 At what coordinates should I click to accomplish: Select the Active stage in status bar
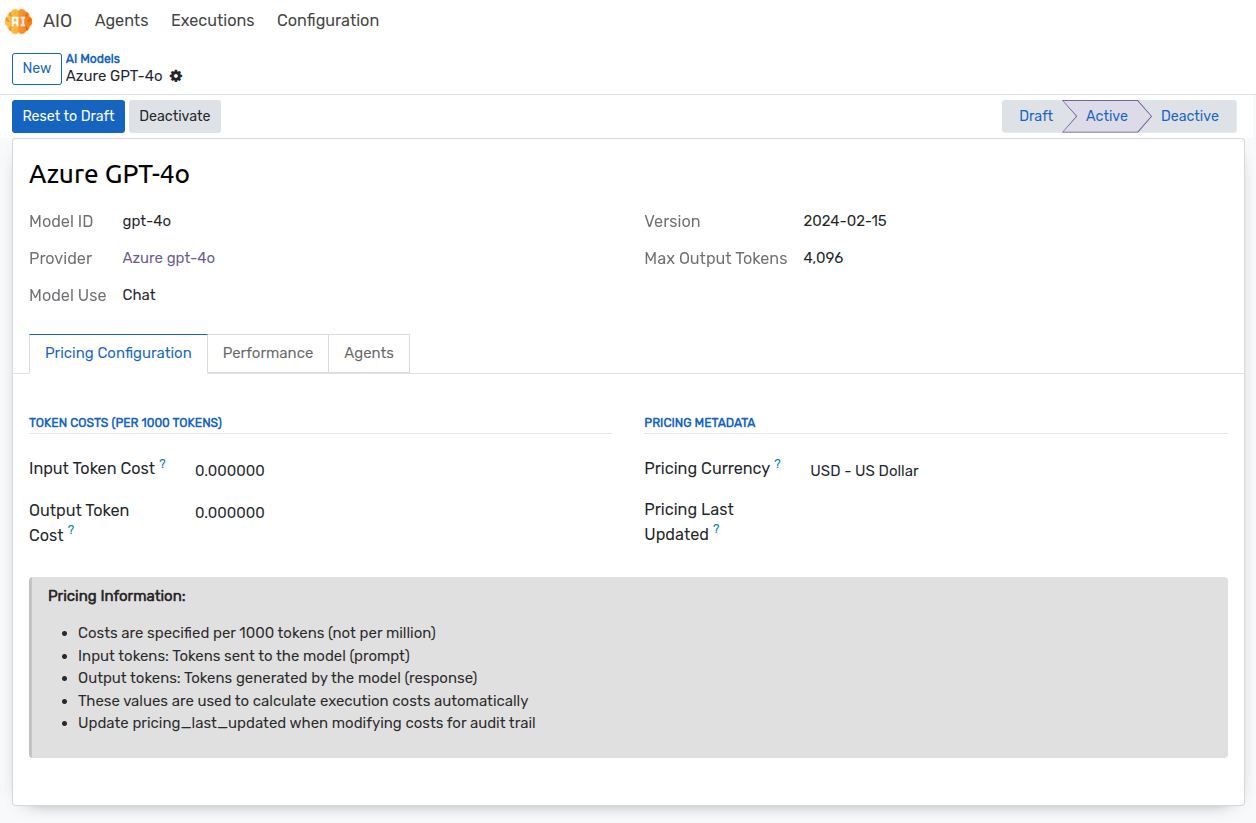[x=1106, y=116]
